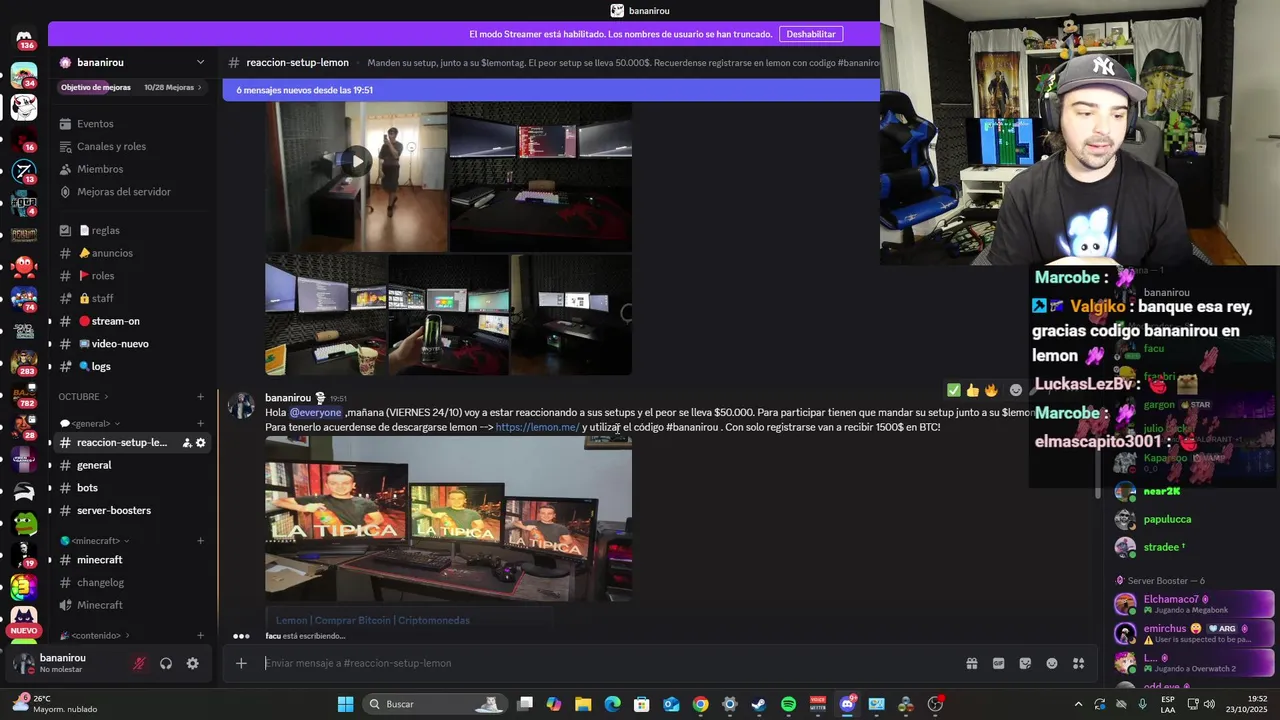The width and height of the screenshot is (1280, 720).
Task: Open the server icon with 34 badge
Action: click(24, 75)
